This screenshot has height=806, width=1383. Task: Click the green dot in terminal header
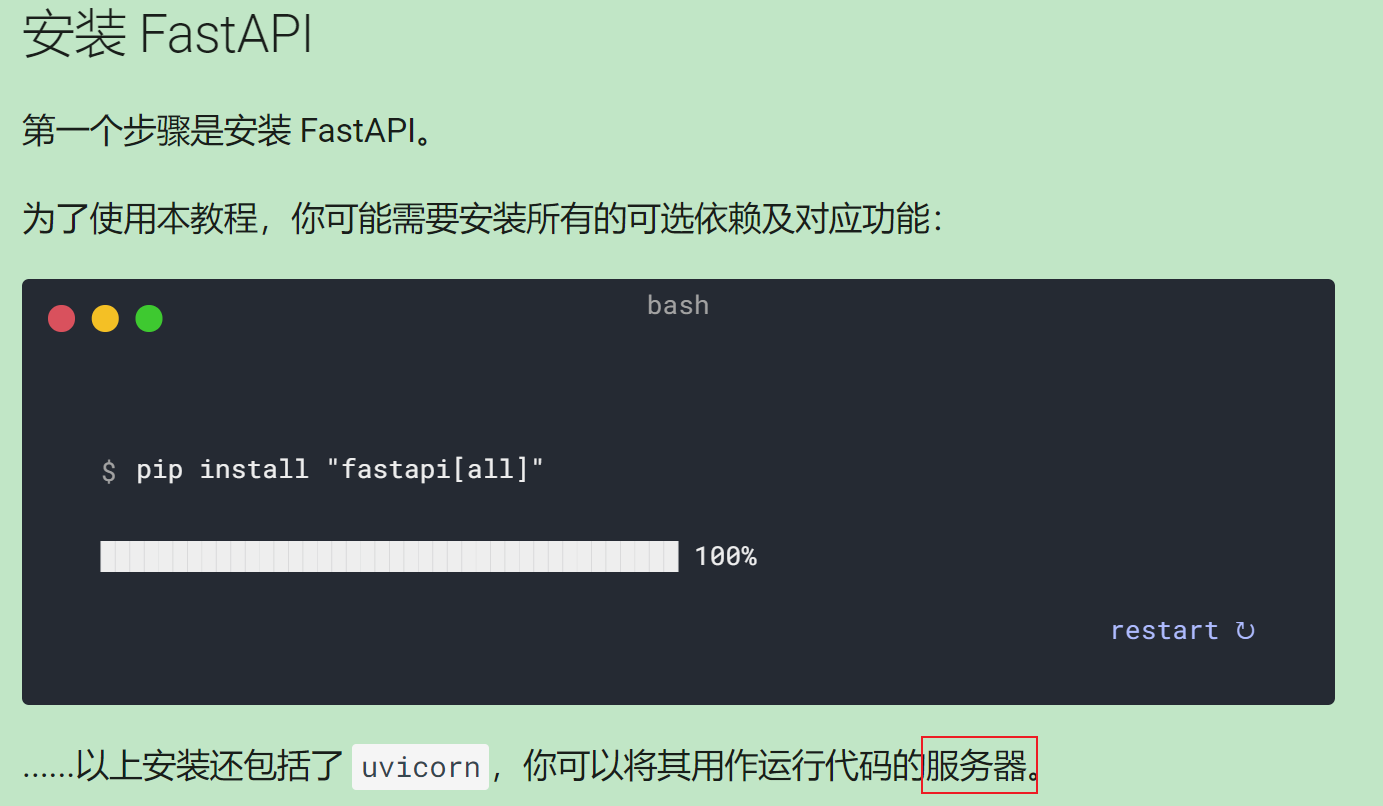click(x=149, y=318)
